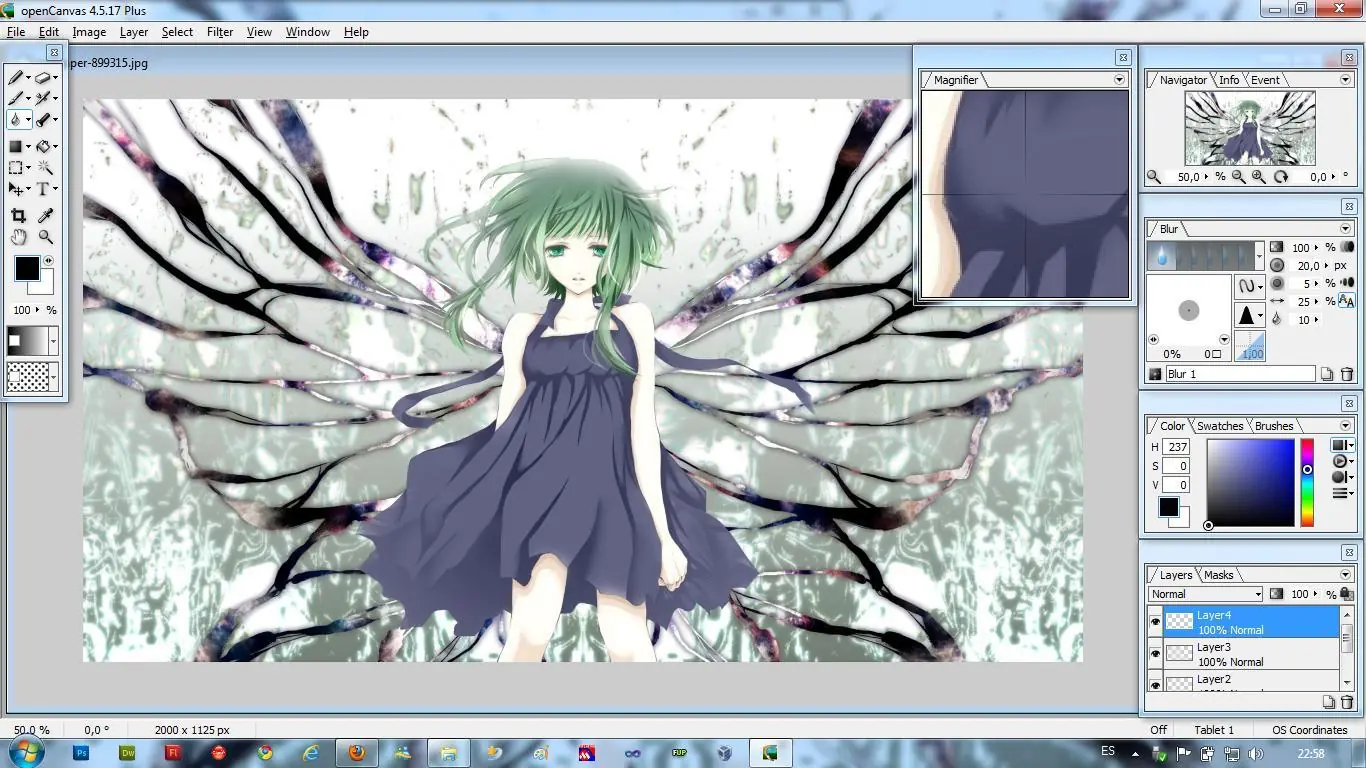
Task: Switch to the Masks tab
Action: 1218,575
